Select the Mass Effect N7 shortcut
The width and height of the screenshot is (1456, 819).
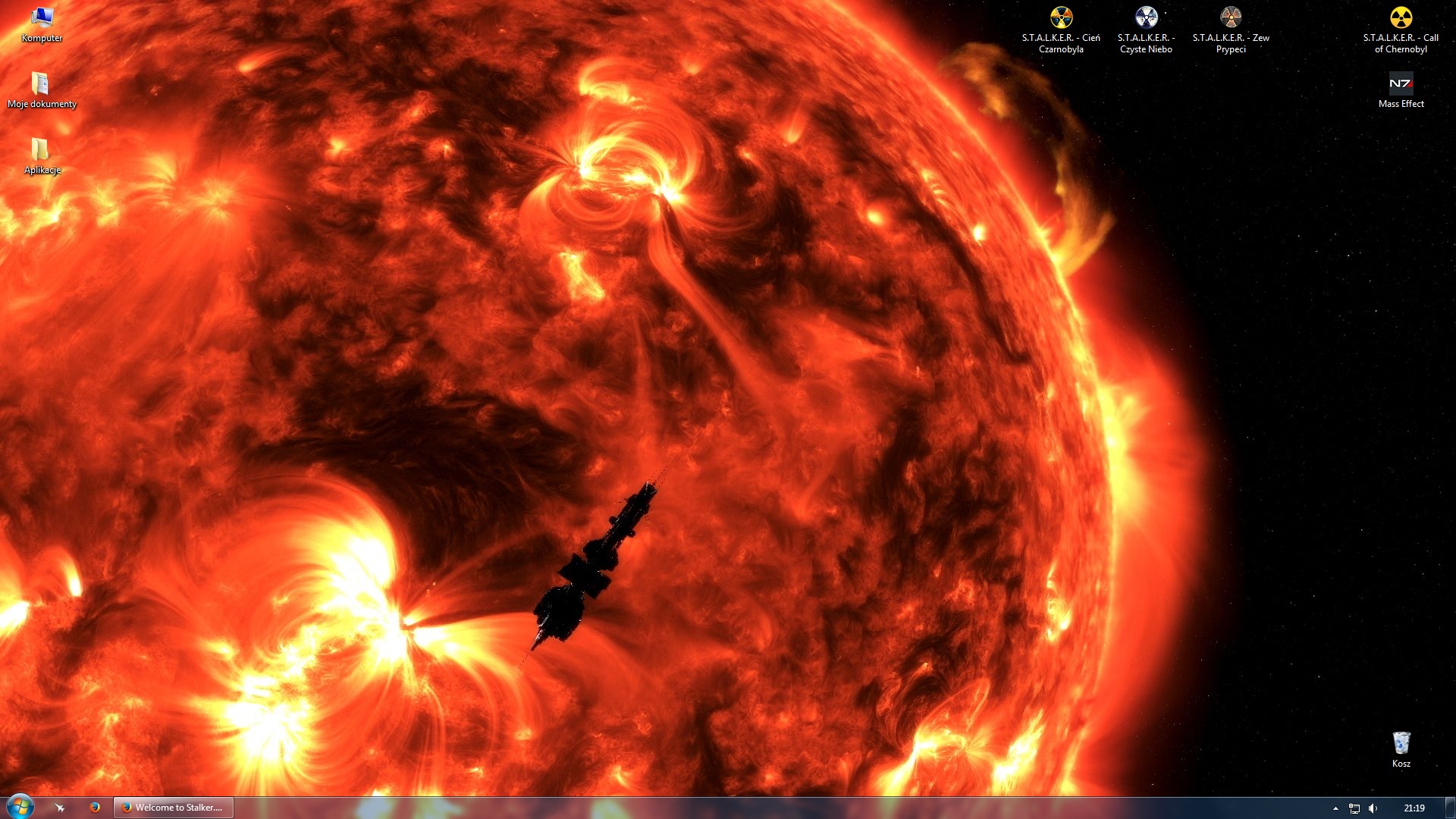point(1401,90)
